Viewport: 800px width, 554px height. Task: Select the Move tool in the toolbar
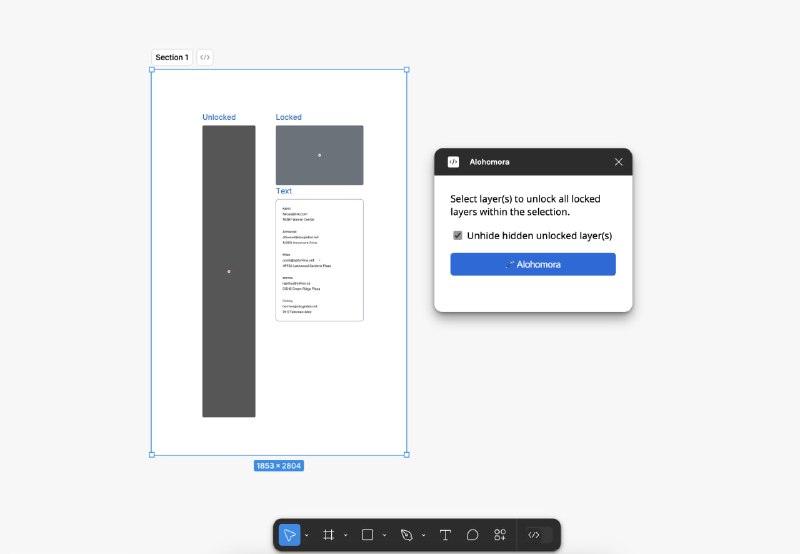289,535
